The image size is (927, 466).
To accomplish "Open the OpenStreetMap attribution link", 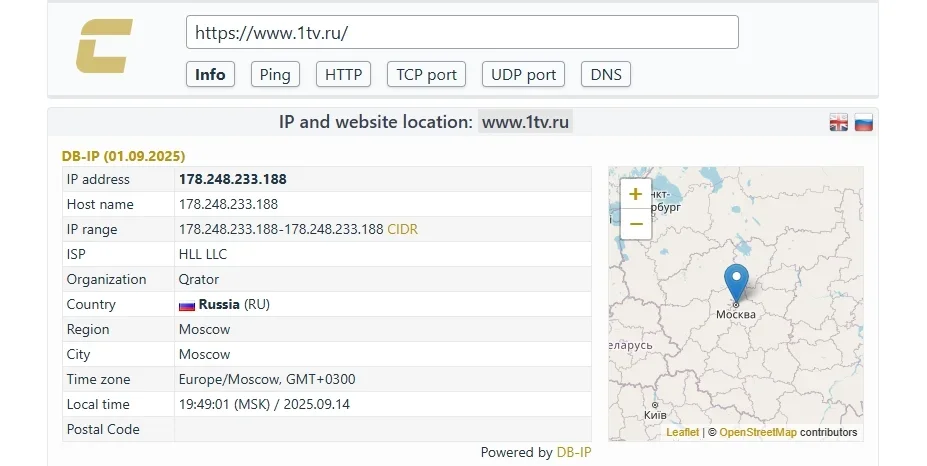I will pos(758,432).
